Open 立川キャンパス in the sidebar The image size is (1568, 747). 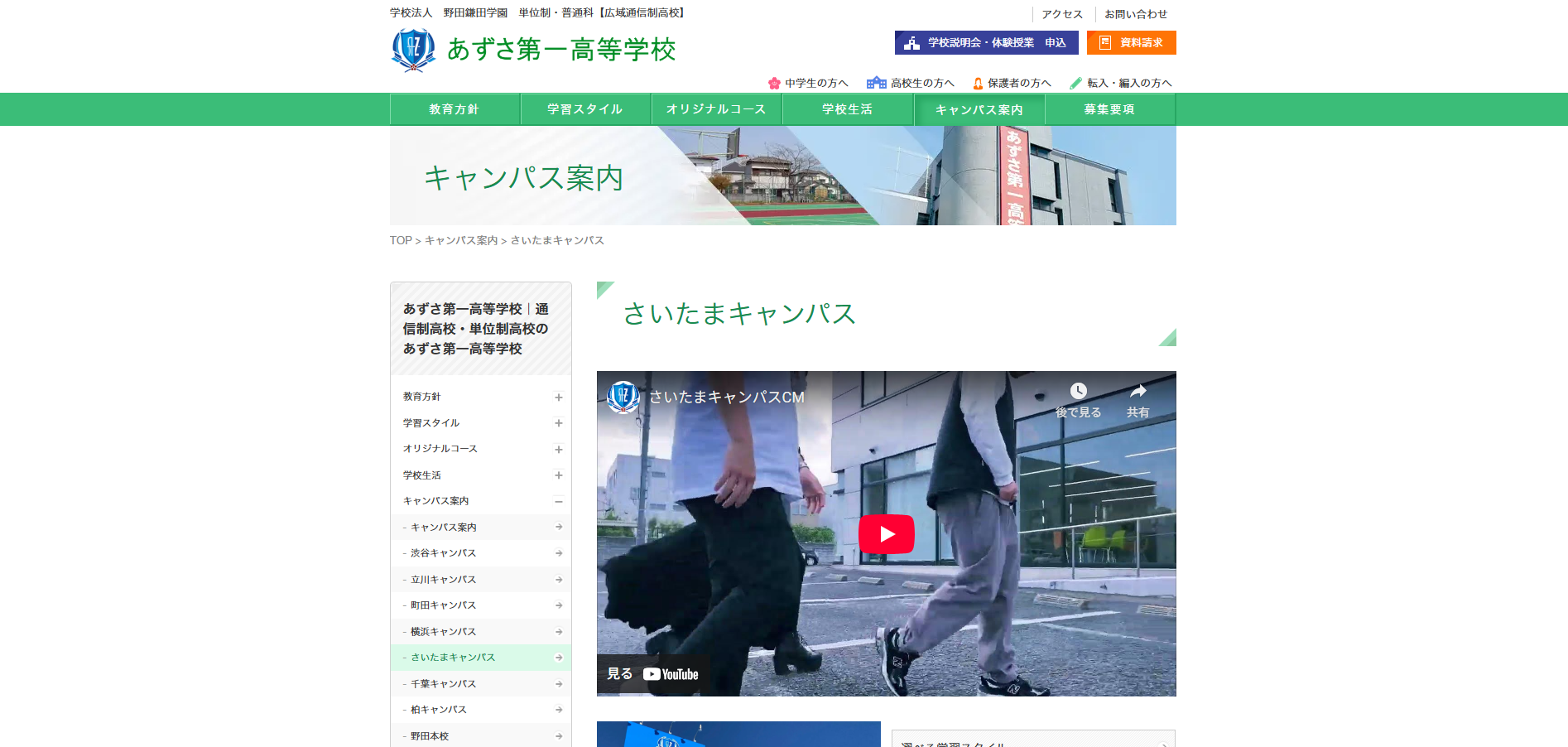pyautogui.click(x=481, y=580)
